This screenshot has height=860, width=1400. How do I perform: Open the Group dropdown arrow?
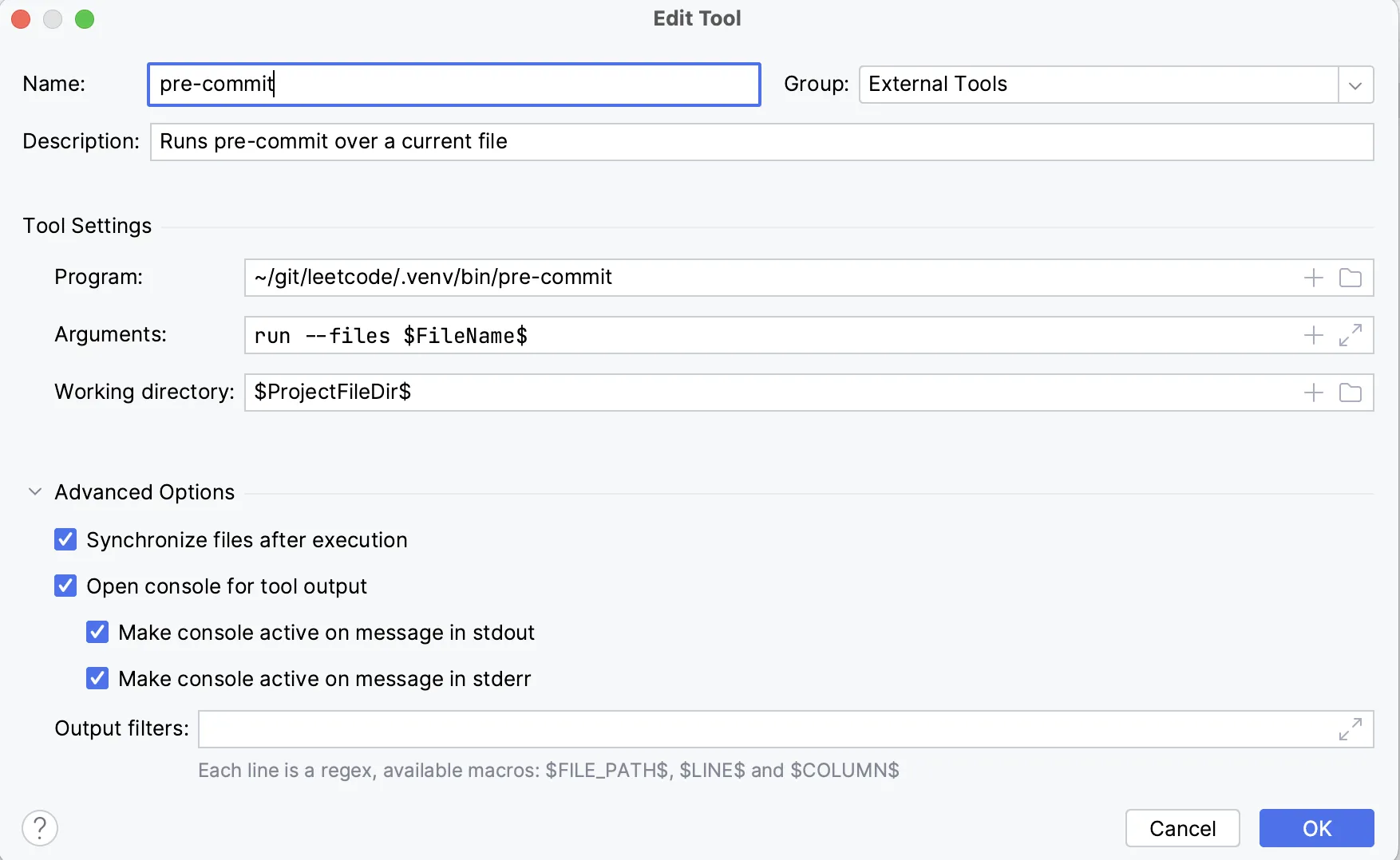tap(1355, 85)
